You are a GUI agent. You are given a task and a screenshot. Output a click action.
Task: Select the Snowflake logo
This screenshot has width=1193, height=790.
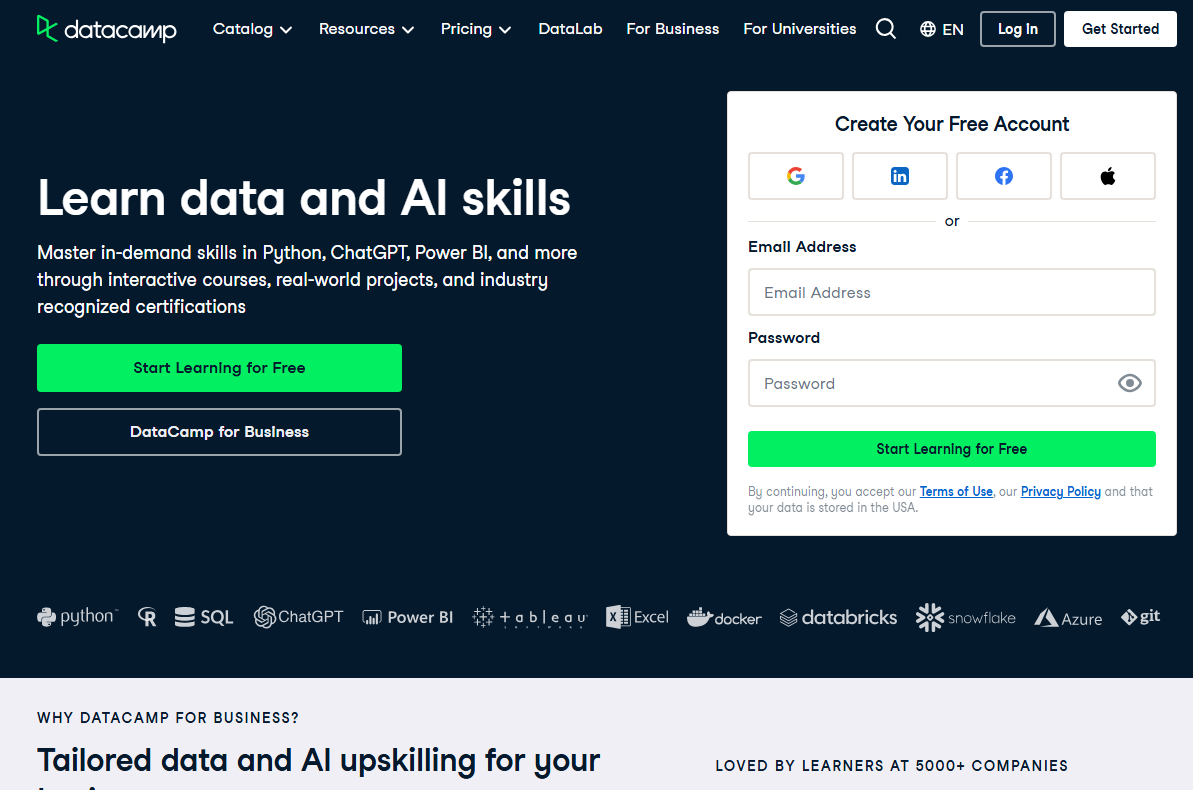pyautogui.click(x=964, y=617)
